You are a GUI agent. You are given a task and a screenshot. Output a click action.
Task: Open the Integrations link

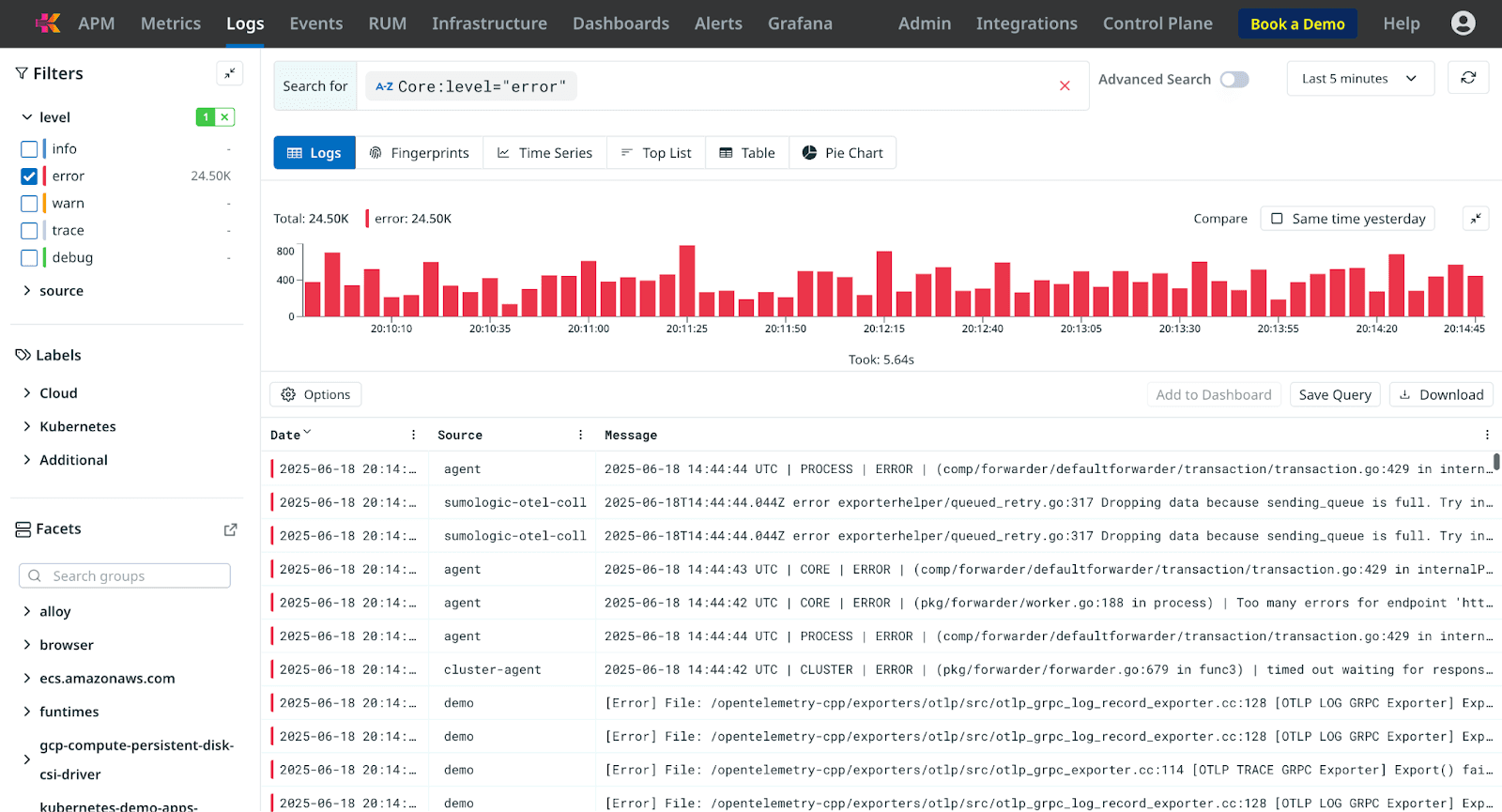tap(1027, 23)
